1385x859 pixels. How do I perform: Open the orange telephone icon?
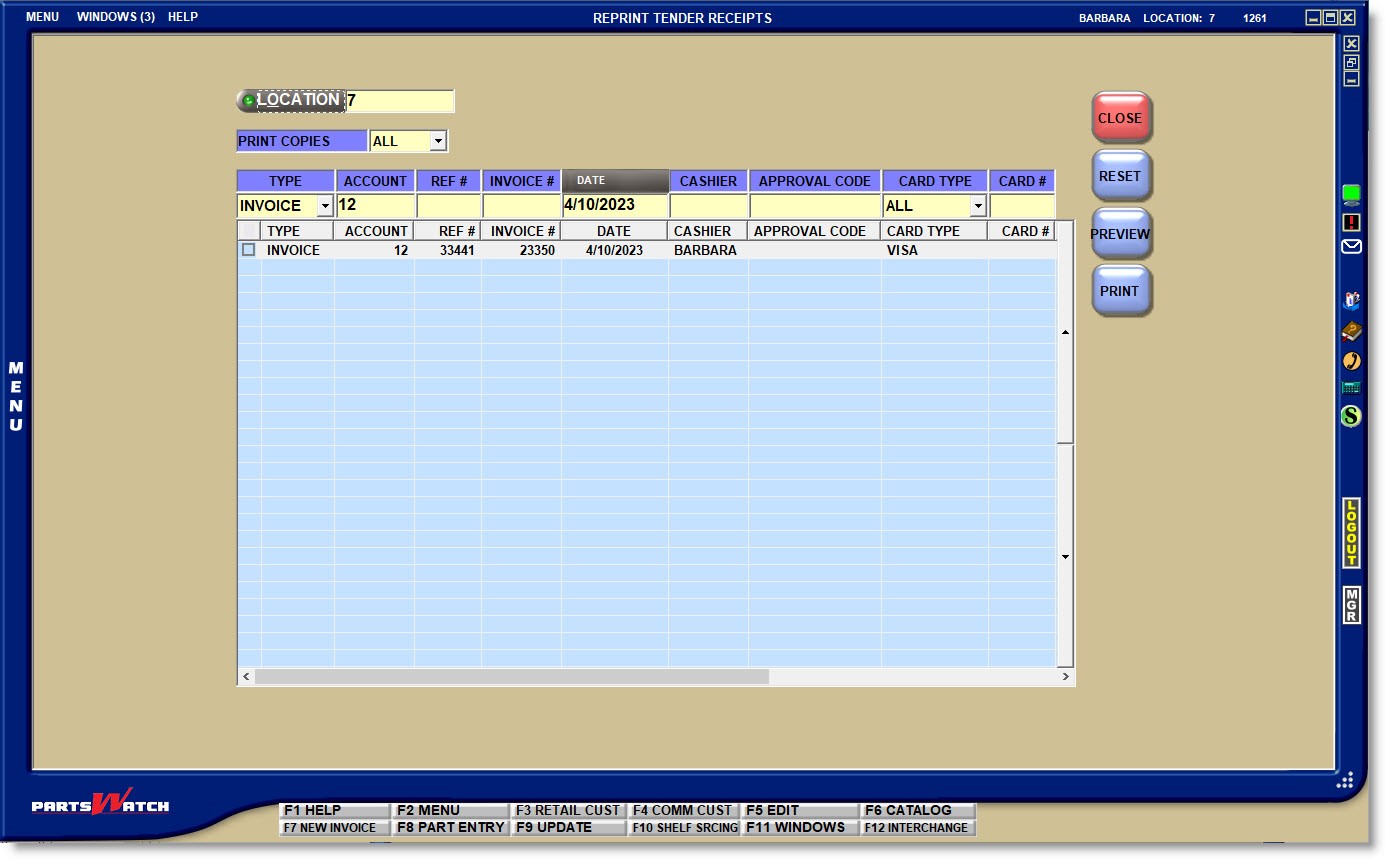[1351, 360]
